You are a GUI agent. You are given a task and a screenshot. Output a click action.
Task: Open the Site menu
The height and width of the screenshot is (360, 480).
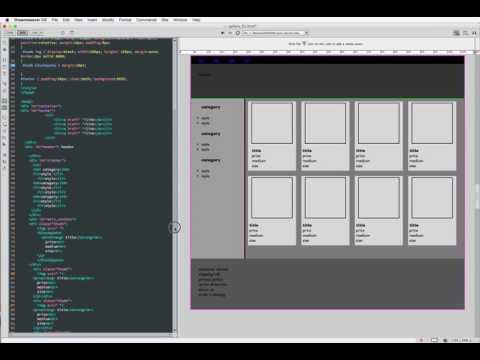[165, 20]
